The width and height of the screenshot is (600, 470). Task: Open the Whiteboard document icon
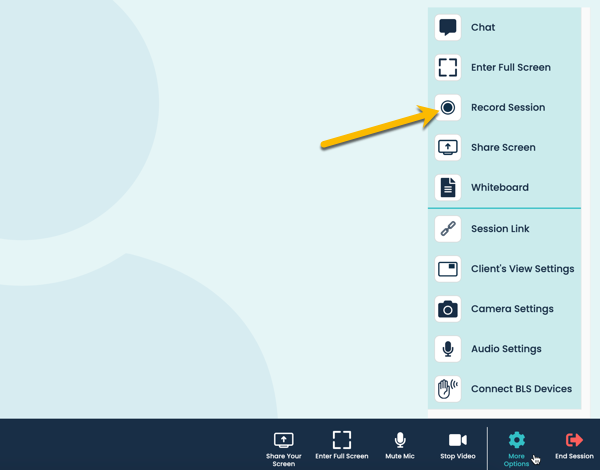(x=448, y=188)
